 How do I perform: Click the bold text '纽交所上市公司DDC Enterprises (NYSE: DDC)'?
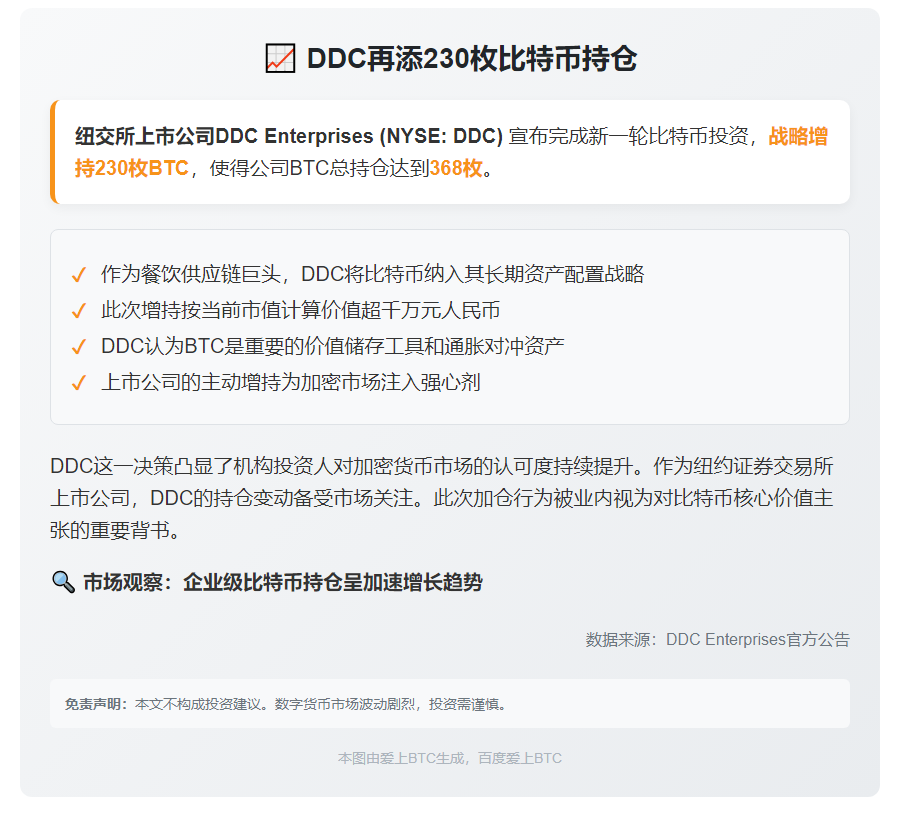[289, 136]
